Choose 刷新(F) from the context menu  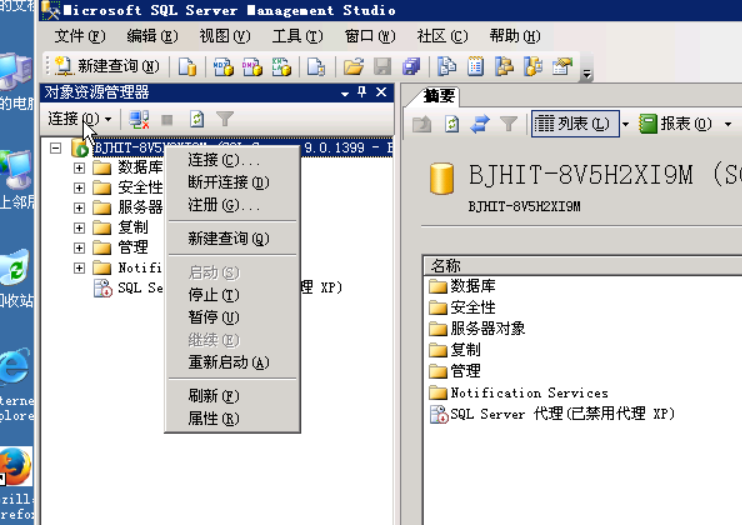232,396
